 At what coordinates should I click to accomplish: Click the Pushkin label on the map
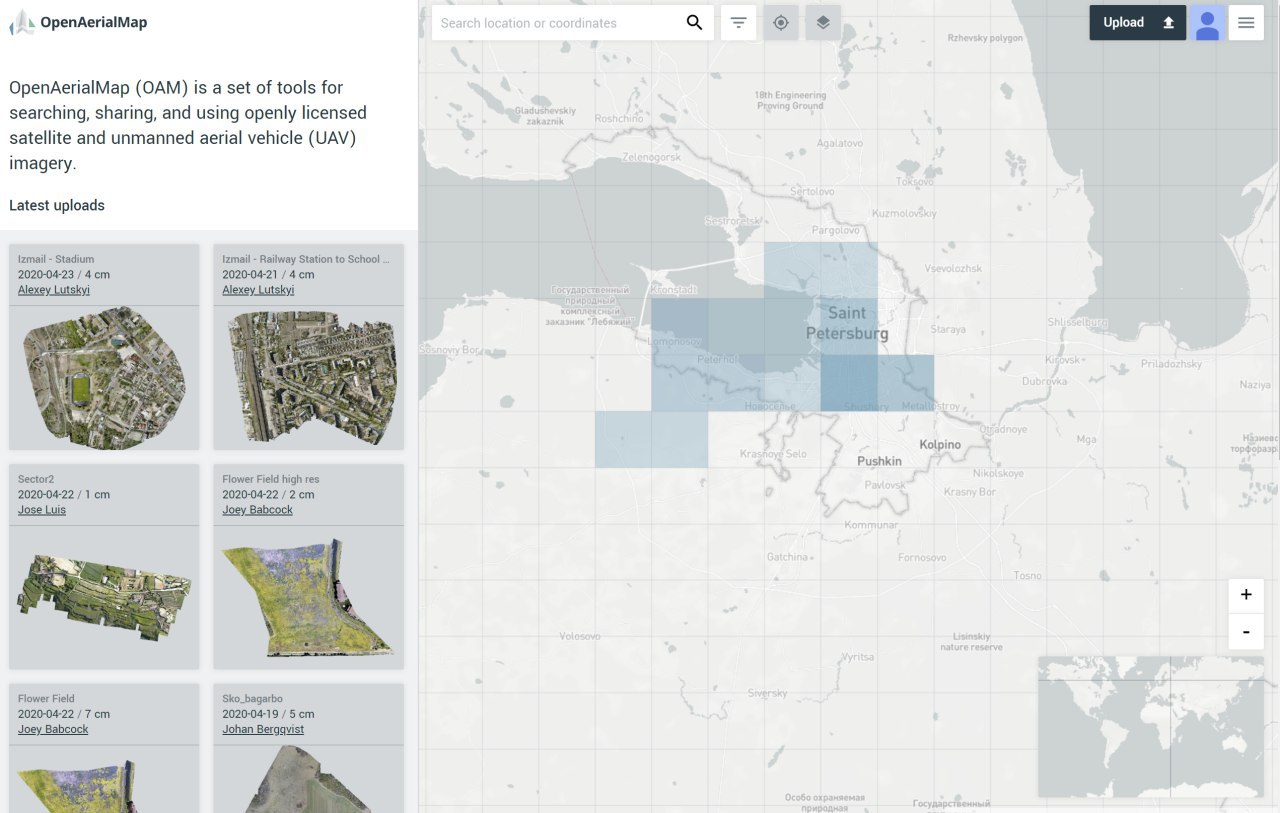coord(879,461)
